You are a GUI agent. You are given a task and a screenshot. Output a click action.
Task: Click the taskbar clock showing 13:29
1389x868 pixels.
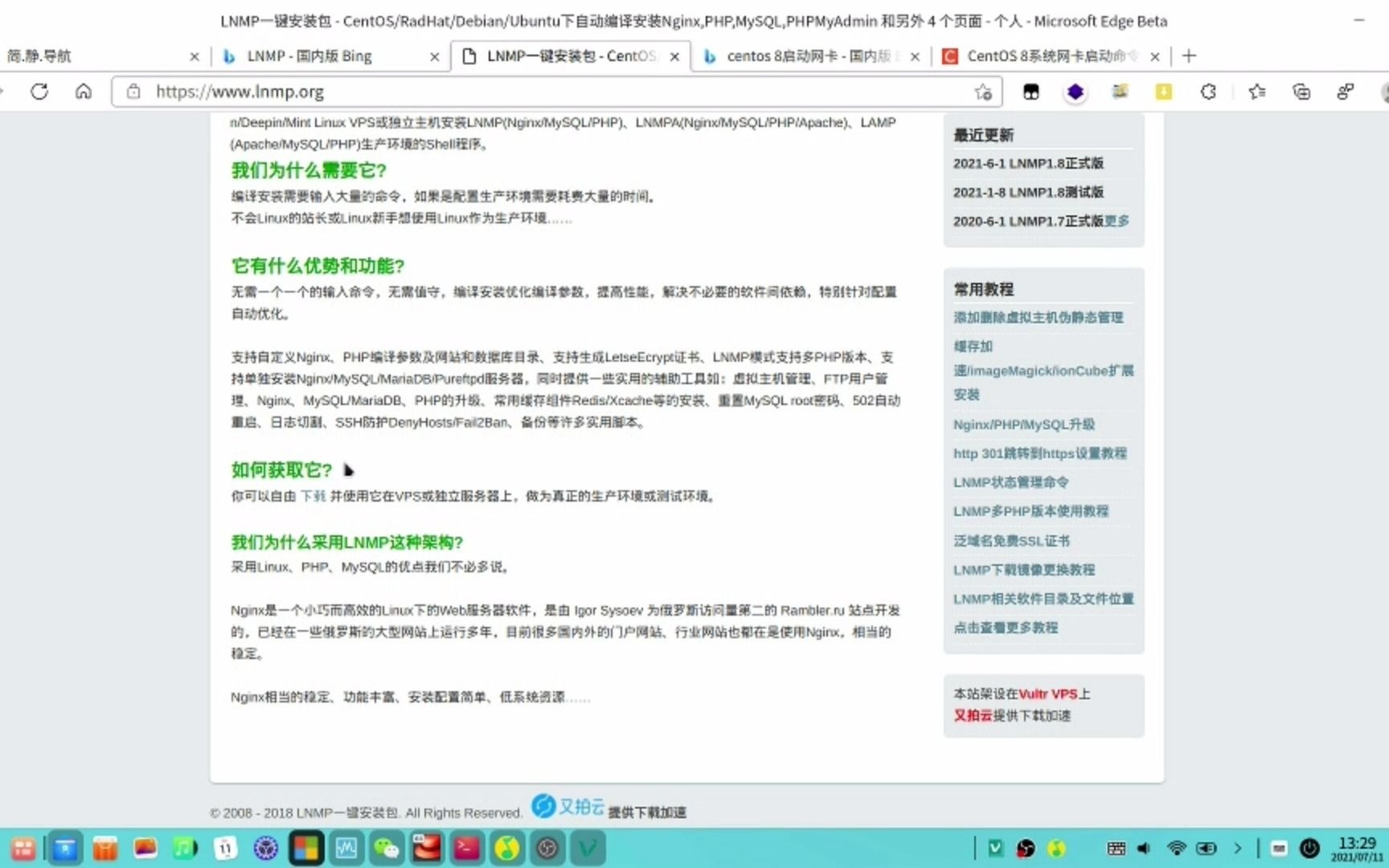[1357, 849]
